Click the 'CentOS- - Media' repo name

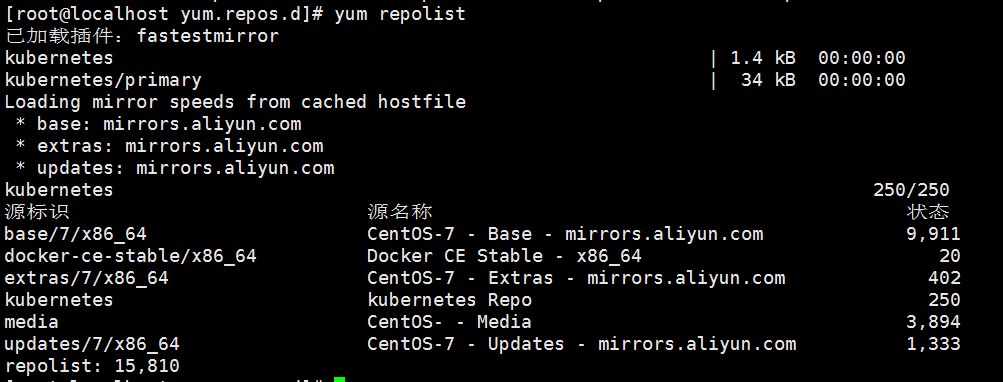point(449,322)
